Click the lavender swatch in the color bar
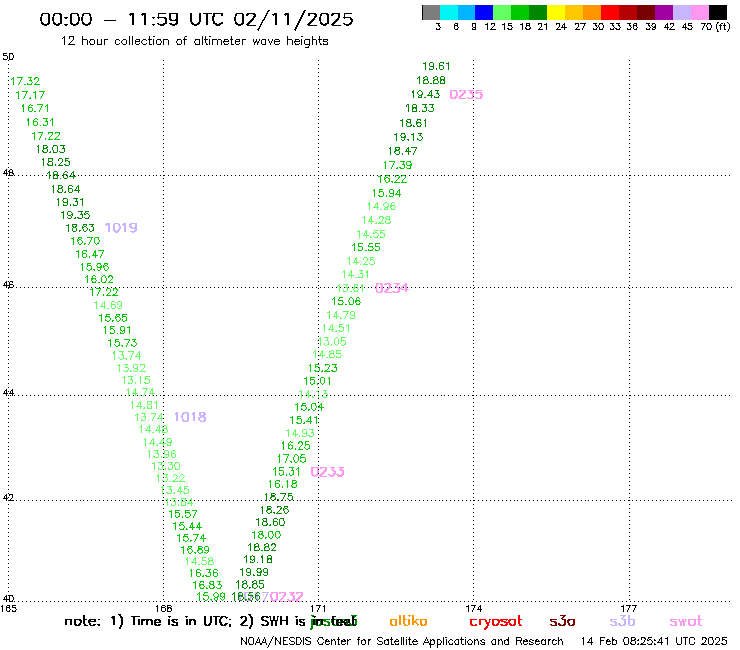The height and width of the screenshot is (650, 740). point(682,12)
